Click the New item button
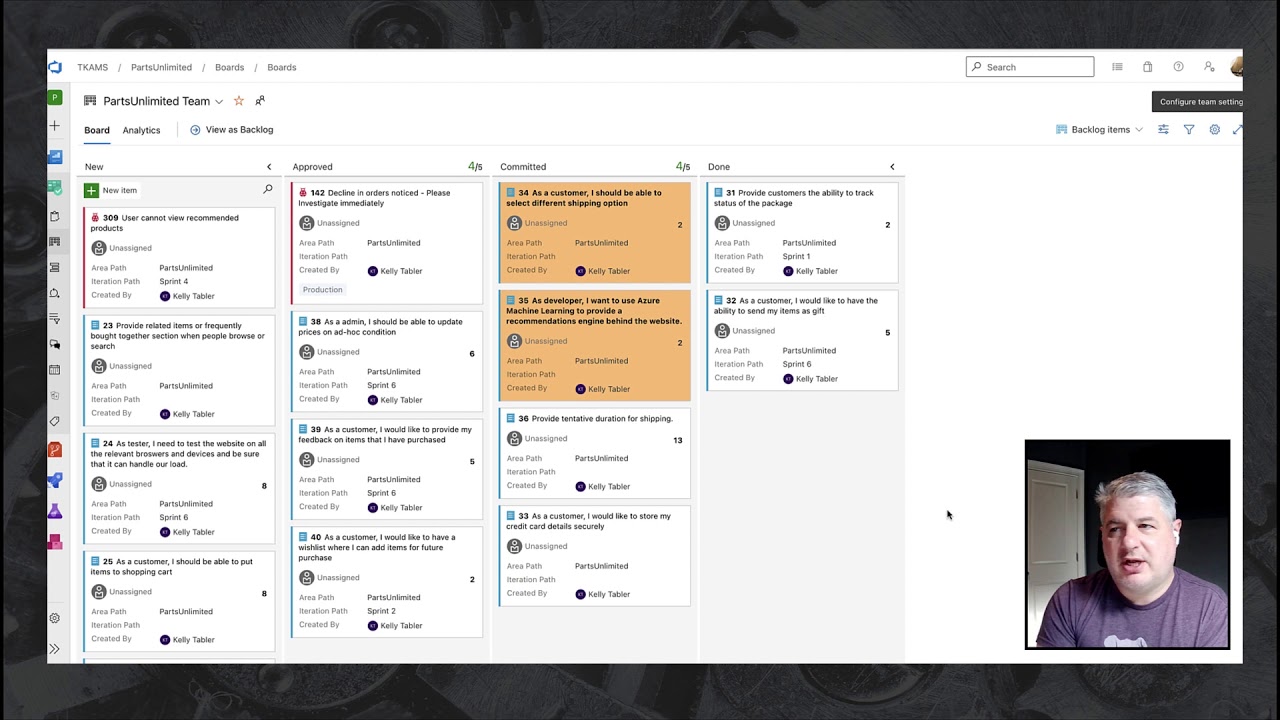The height and width of the screenshot is (720, 1280). click(111, 190)
